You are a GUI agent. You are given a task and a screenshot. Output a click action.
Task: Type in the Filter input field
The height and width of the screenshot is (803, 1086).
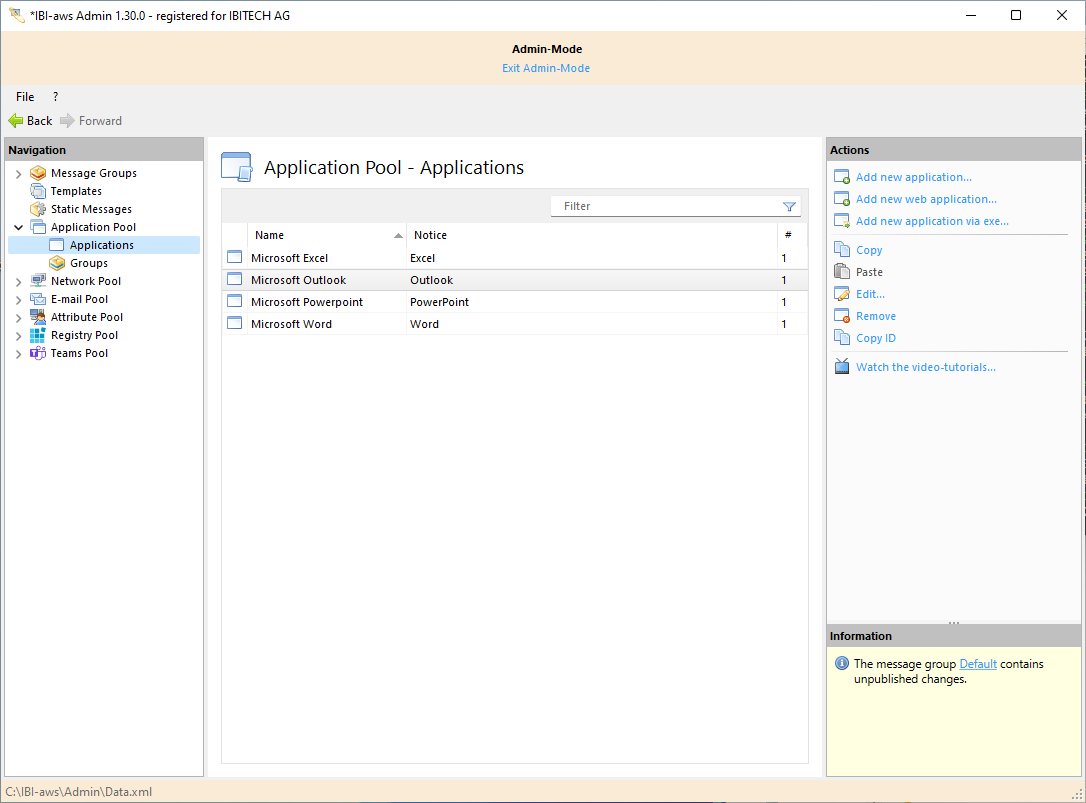[665, 206]
